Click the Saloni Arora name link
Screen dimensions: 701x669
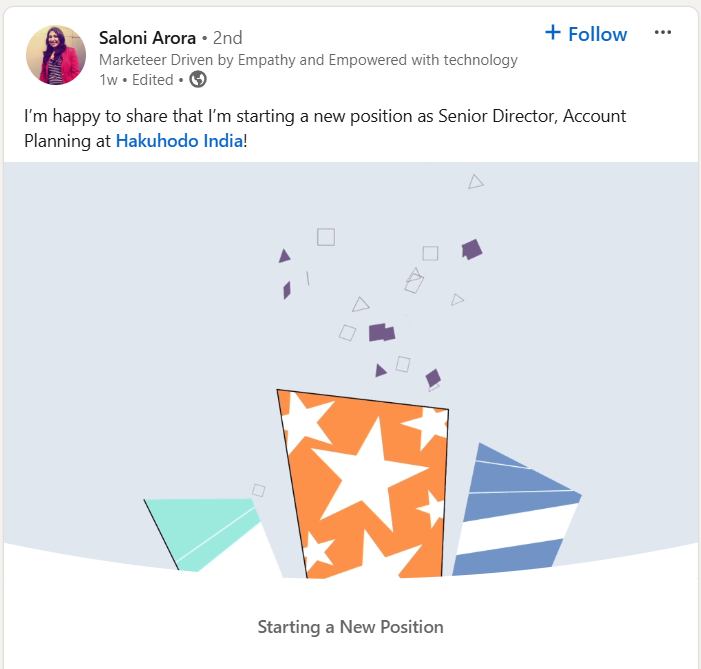147,38
